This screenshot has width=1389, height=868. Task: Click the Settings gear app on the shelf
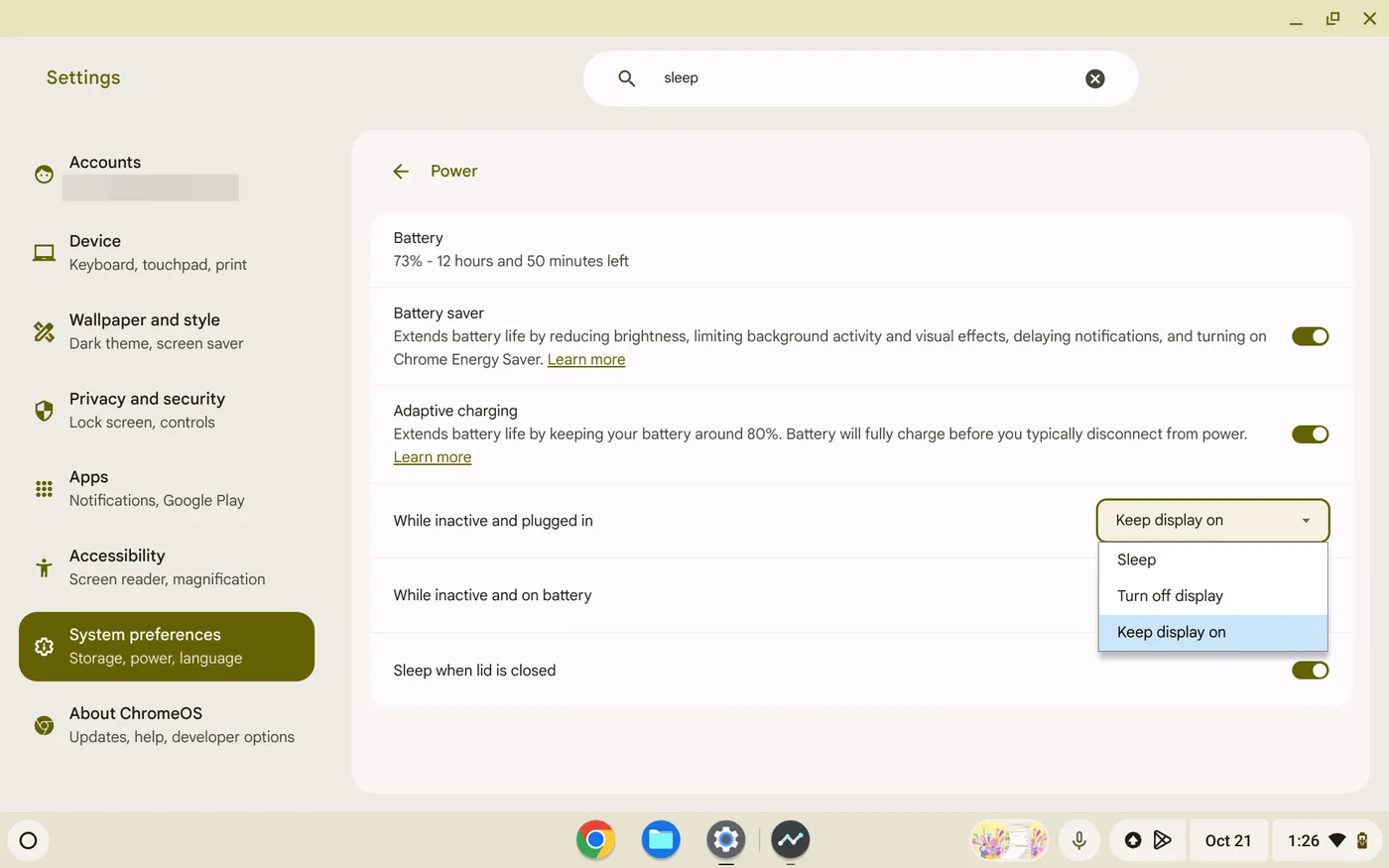pos(726,840)
